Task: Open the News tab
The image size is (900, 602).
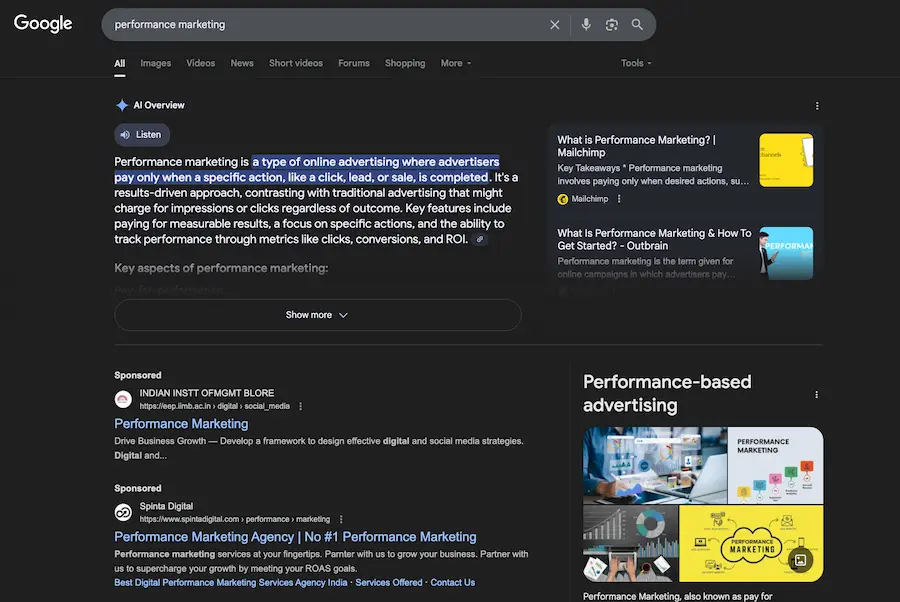Action: tap(242, 63)
